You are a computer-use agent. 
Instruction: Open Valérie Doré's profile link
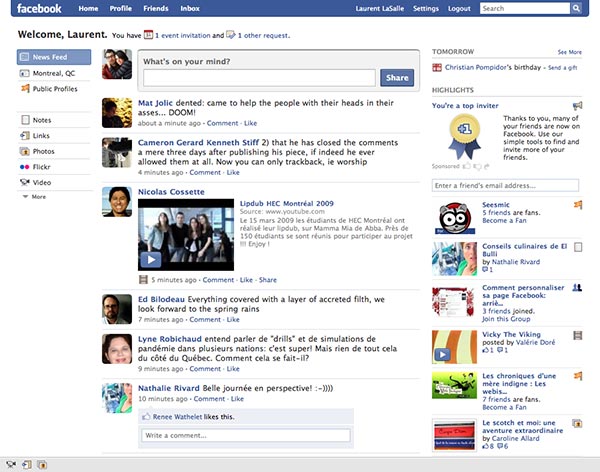[535, 343]
